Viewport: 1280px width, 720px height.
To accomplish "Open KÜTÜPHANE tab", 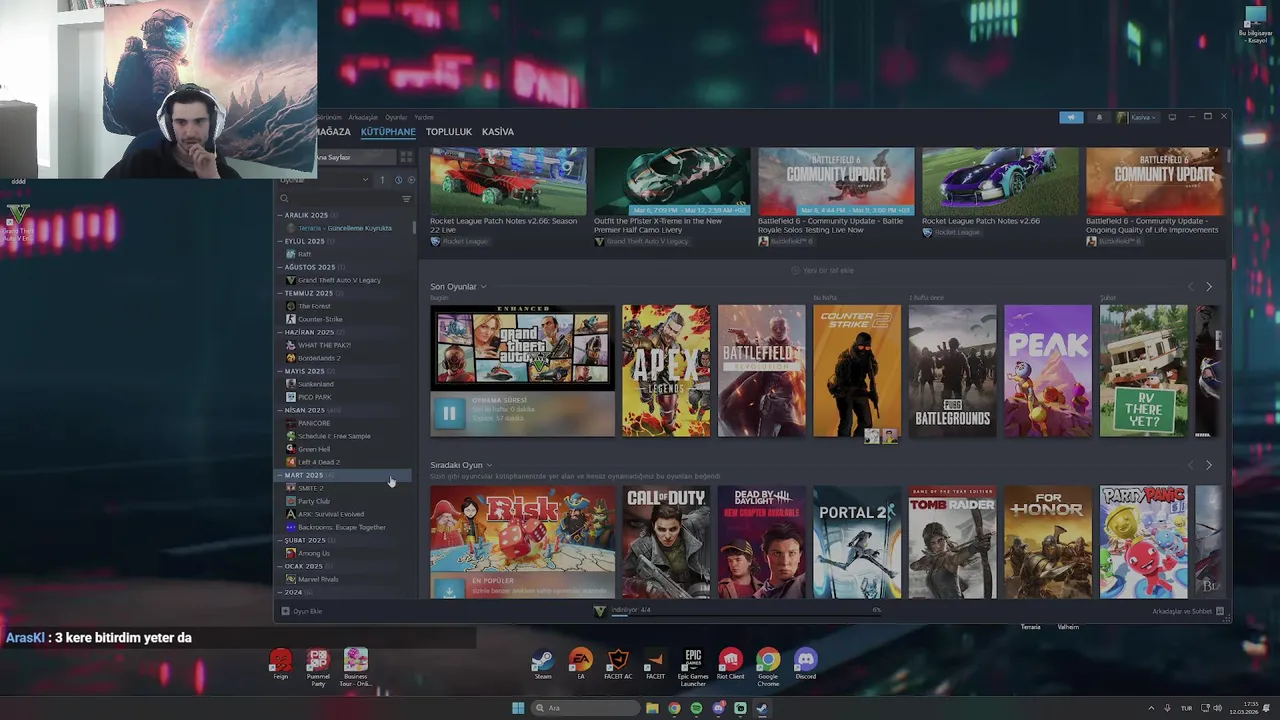I will [x=388, y=132].
